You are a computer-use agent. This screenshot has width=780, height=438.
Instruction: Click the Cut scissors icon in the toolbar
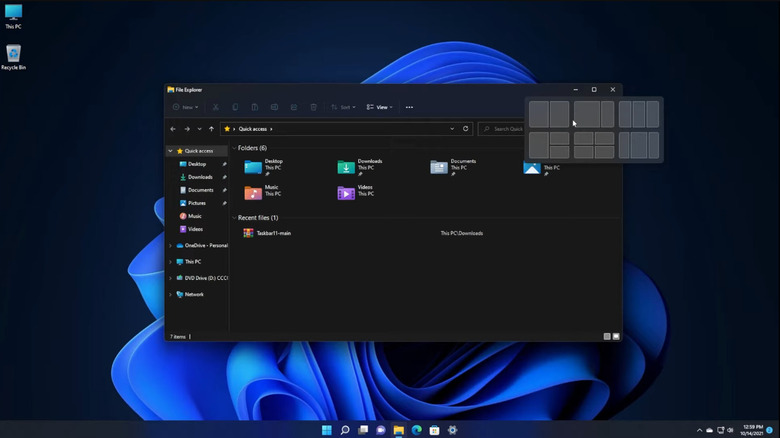tap(215, 107)
